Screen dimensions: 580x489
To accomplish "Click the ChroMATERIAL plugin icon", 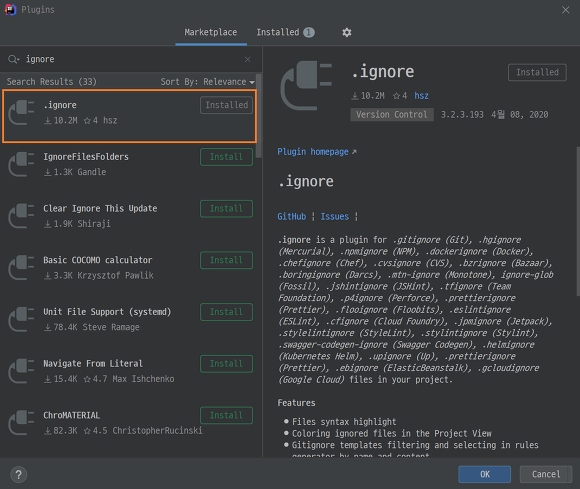I will (21, 423).
